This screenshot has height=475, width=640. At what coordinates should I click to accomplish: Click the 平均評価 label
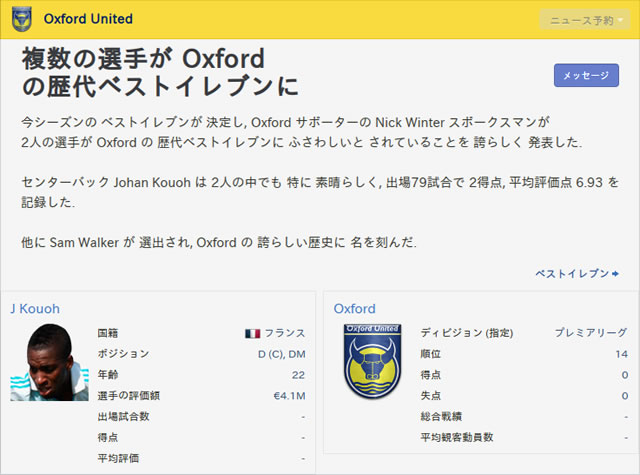click(118, 458)
